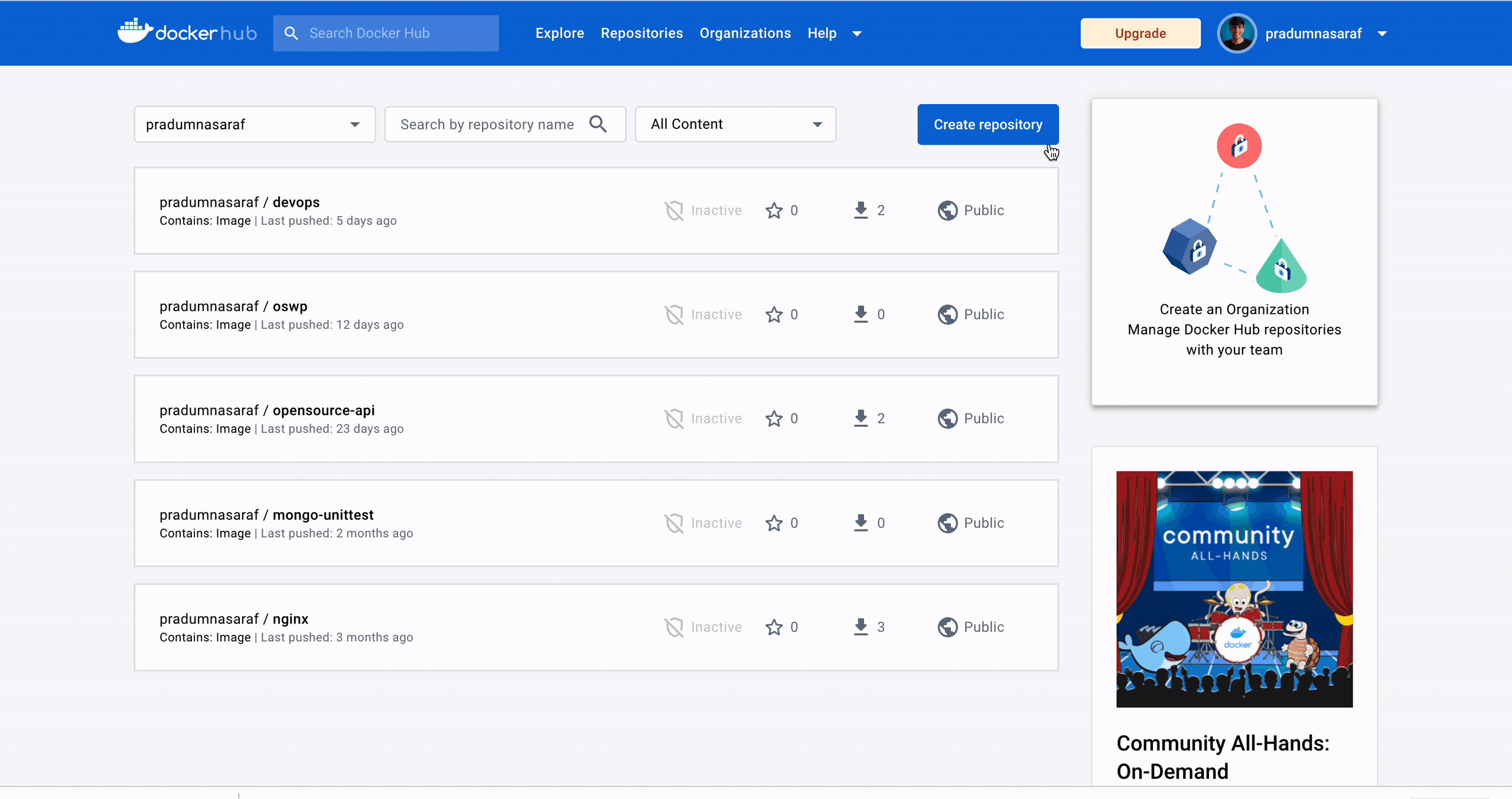This screenshot has height=799, width=1512.
Task: Open the account menu arrow beside username
Action: pos(1381,34)
